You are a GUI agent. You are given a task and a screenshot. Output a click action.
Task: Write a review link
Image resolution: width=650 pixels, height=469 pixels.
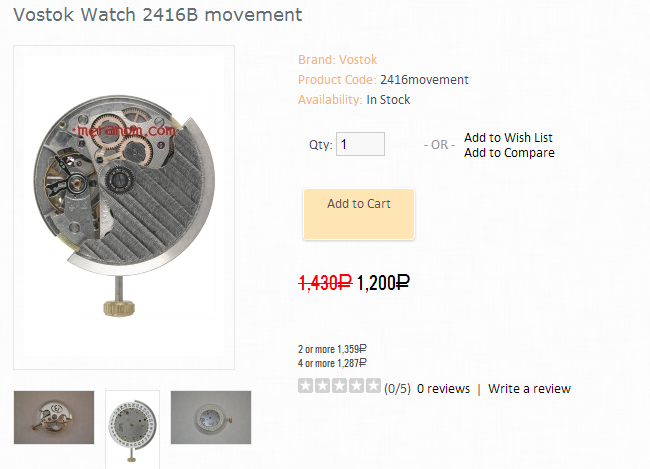click(x=529, y=389)
